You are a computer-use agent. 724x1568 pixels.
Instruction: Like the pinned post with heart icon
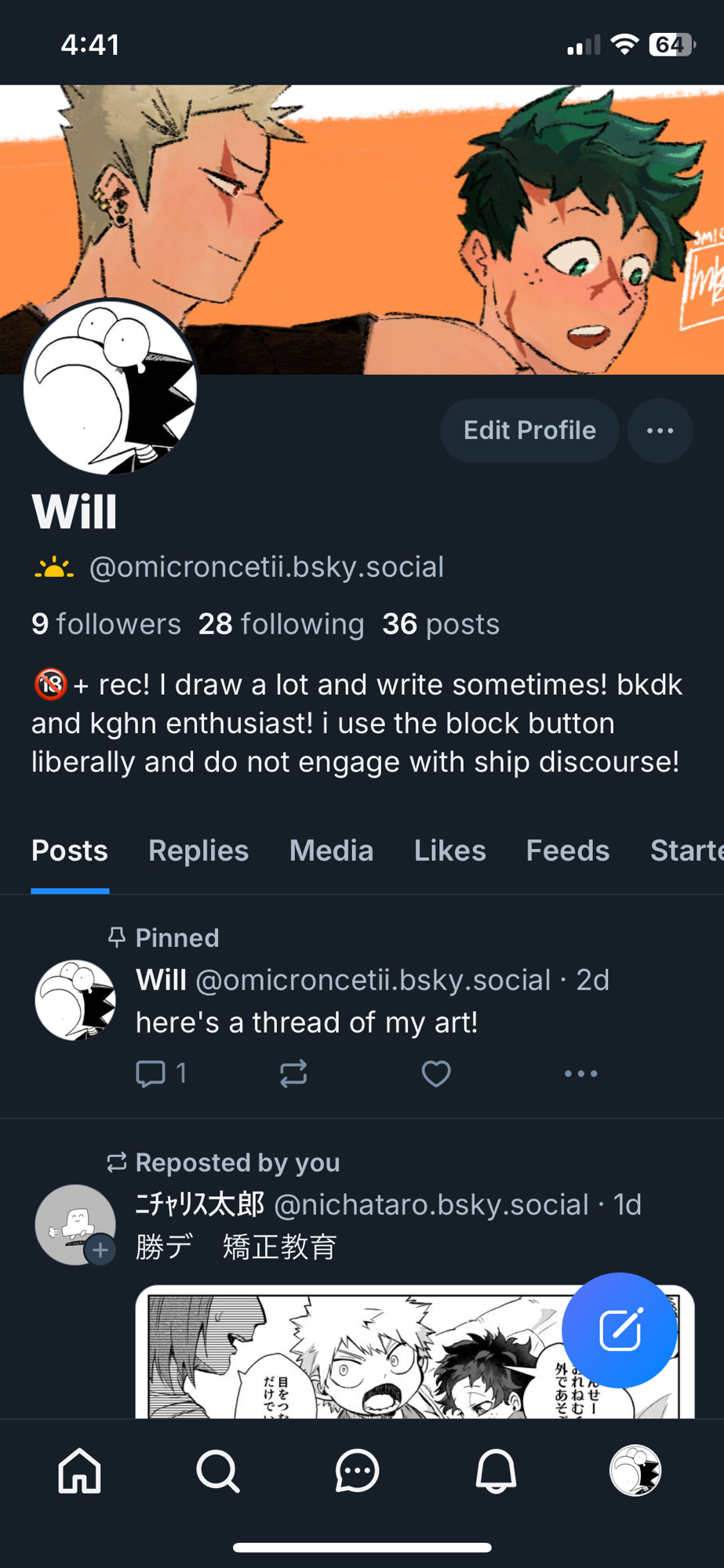436,1073
